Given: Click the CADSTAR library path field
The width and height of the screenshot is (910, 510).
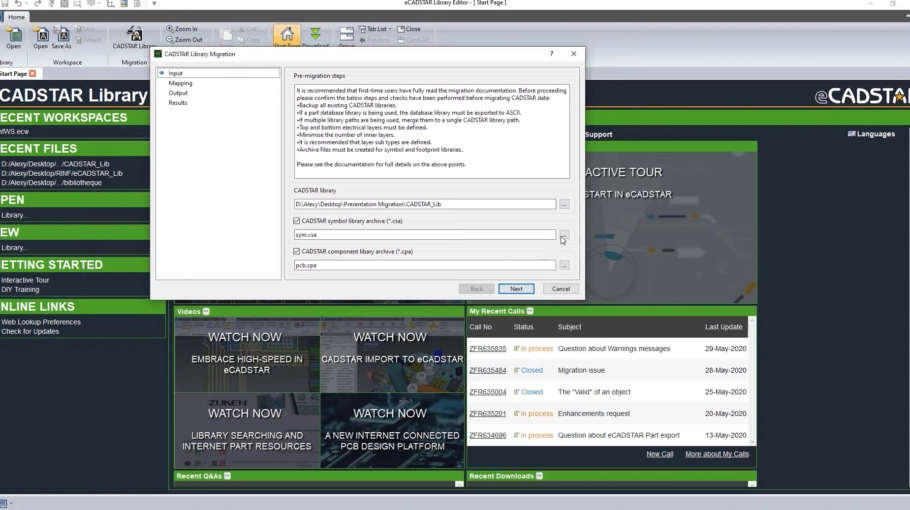Looking at the screenshot, I should pos(425,204).
